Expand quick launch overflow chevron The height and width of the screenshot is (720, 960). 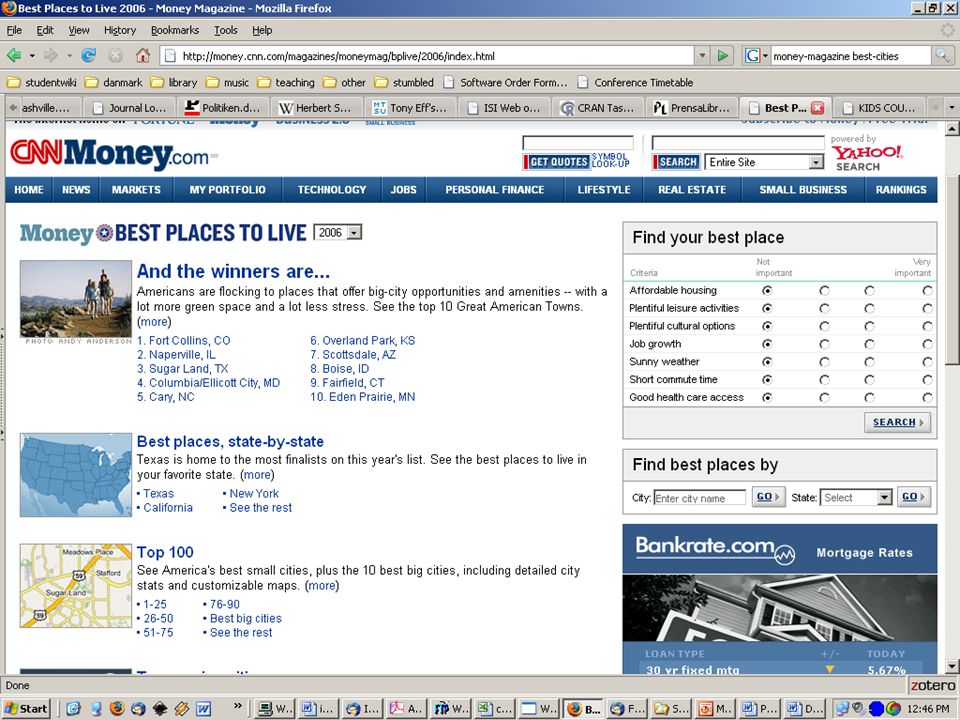tap(238, 706)
